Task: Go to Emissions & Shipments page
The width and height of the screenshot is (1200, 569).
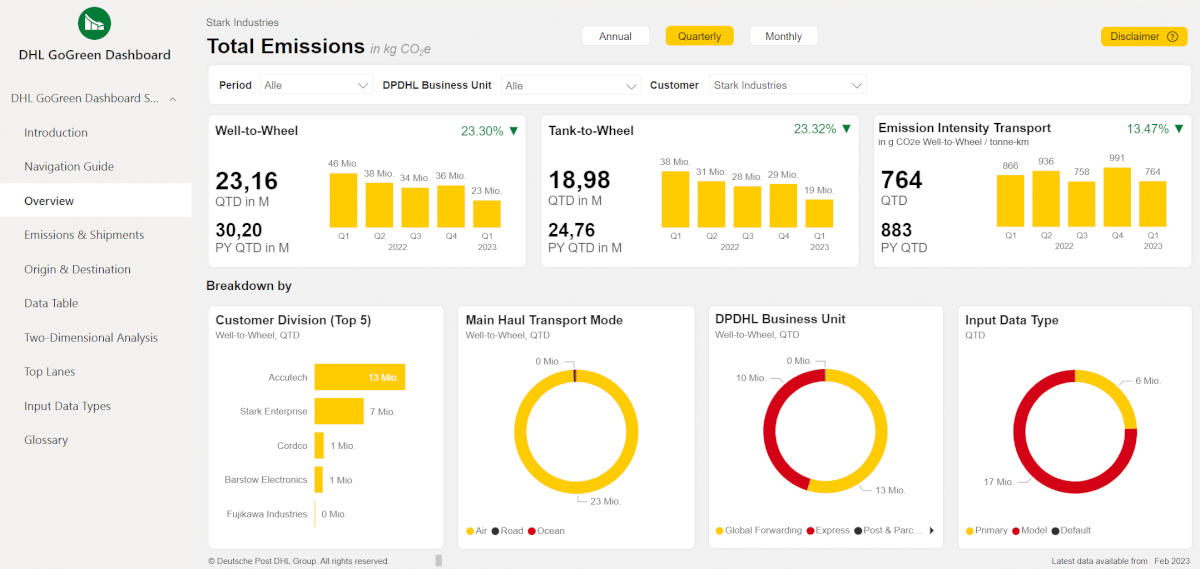Action: [84, 235]
